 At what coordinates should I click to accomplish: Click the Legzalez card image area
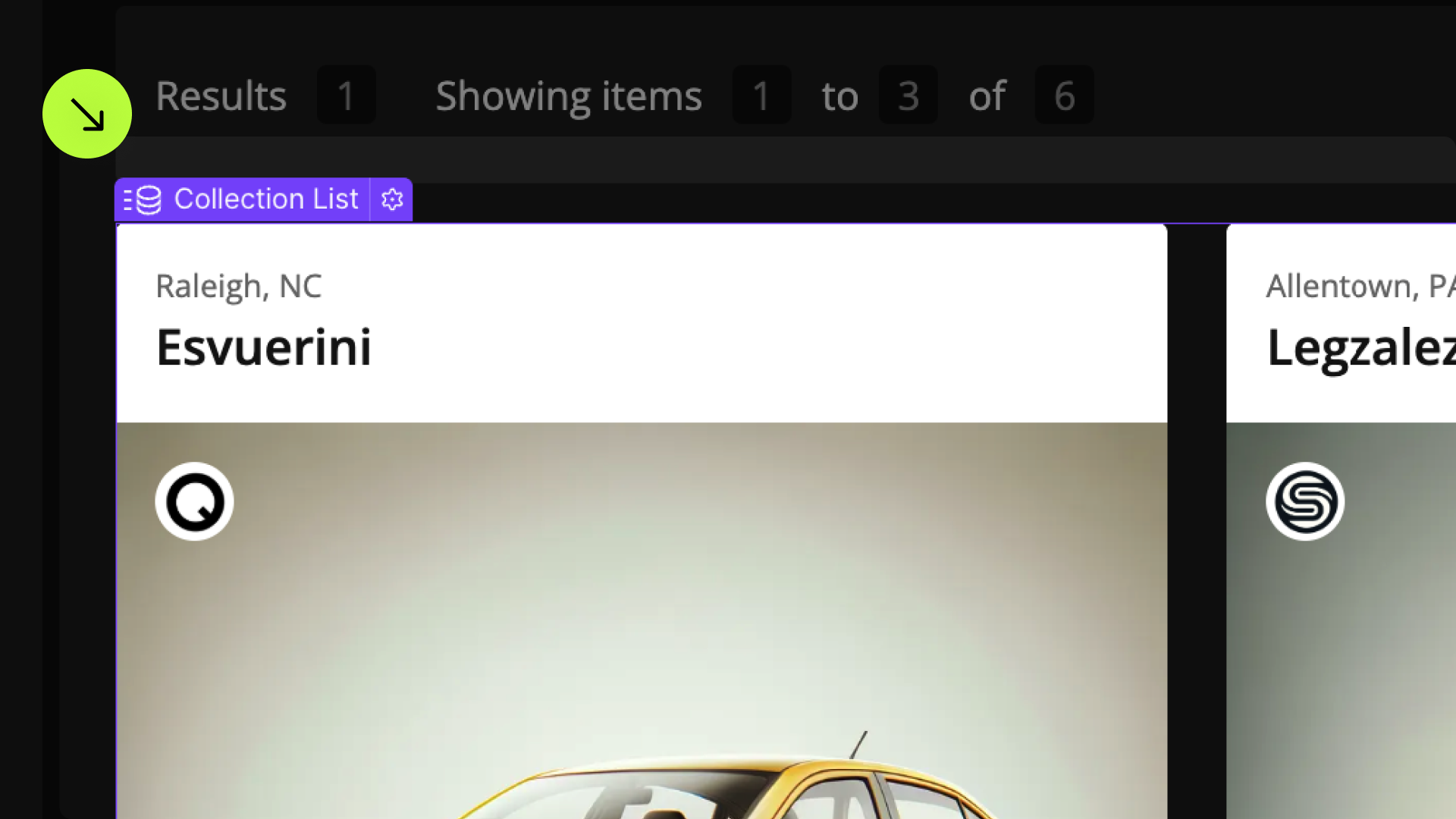click(x=1341, y=620)
